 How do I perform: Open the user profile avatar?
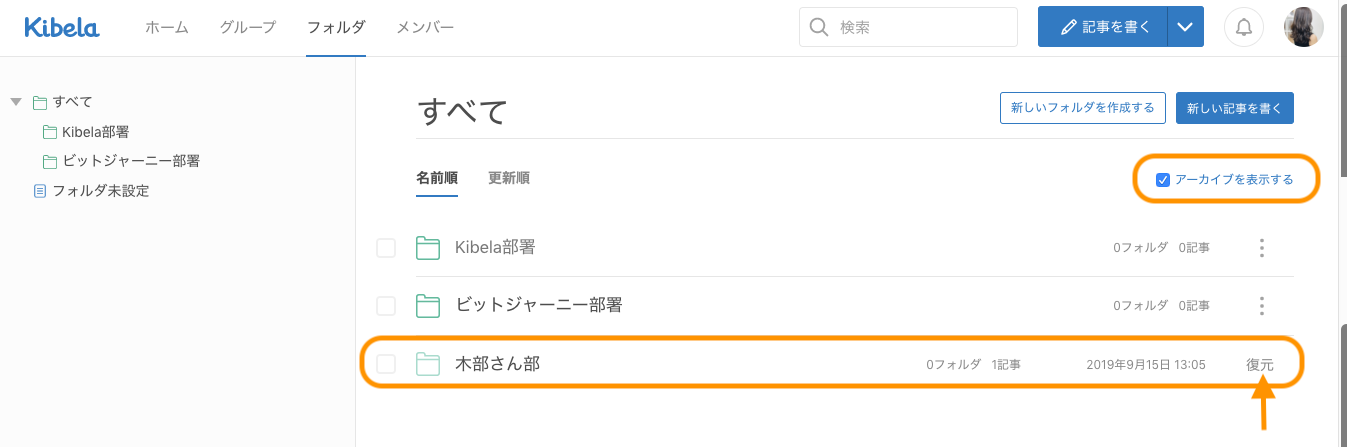point(1304,28)
